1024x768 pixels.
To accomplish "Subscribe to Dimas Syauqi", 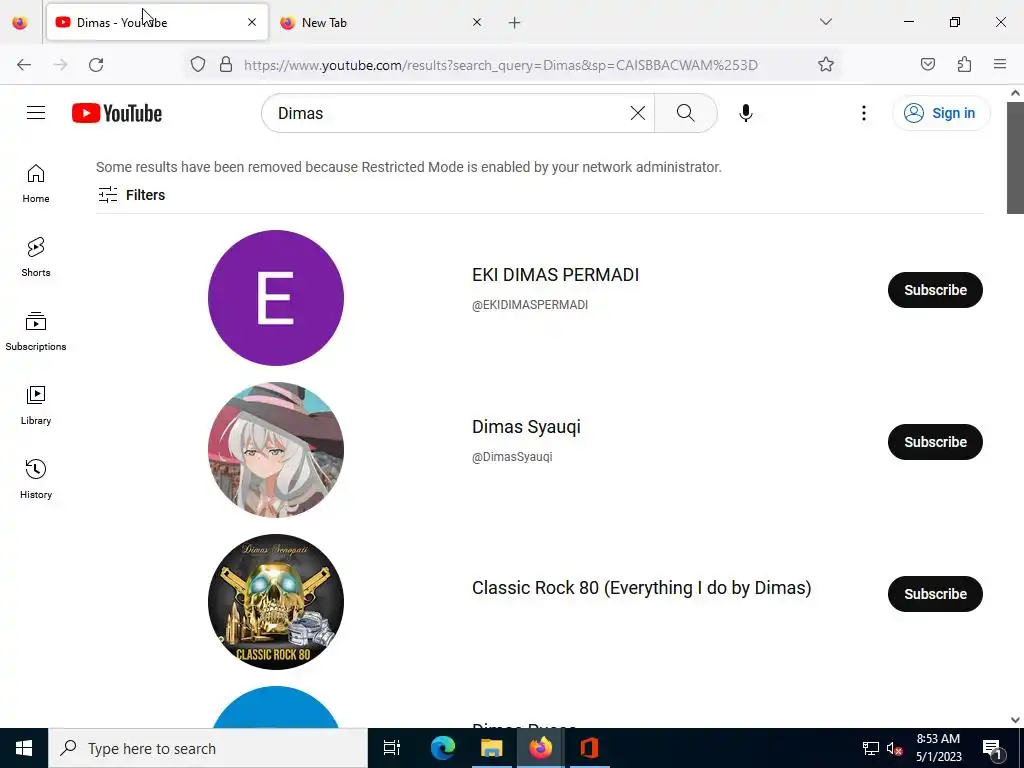I will (x=935, y=442).
